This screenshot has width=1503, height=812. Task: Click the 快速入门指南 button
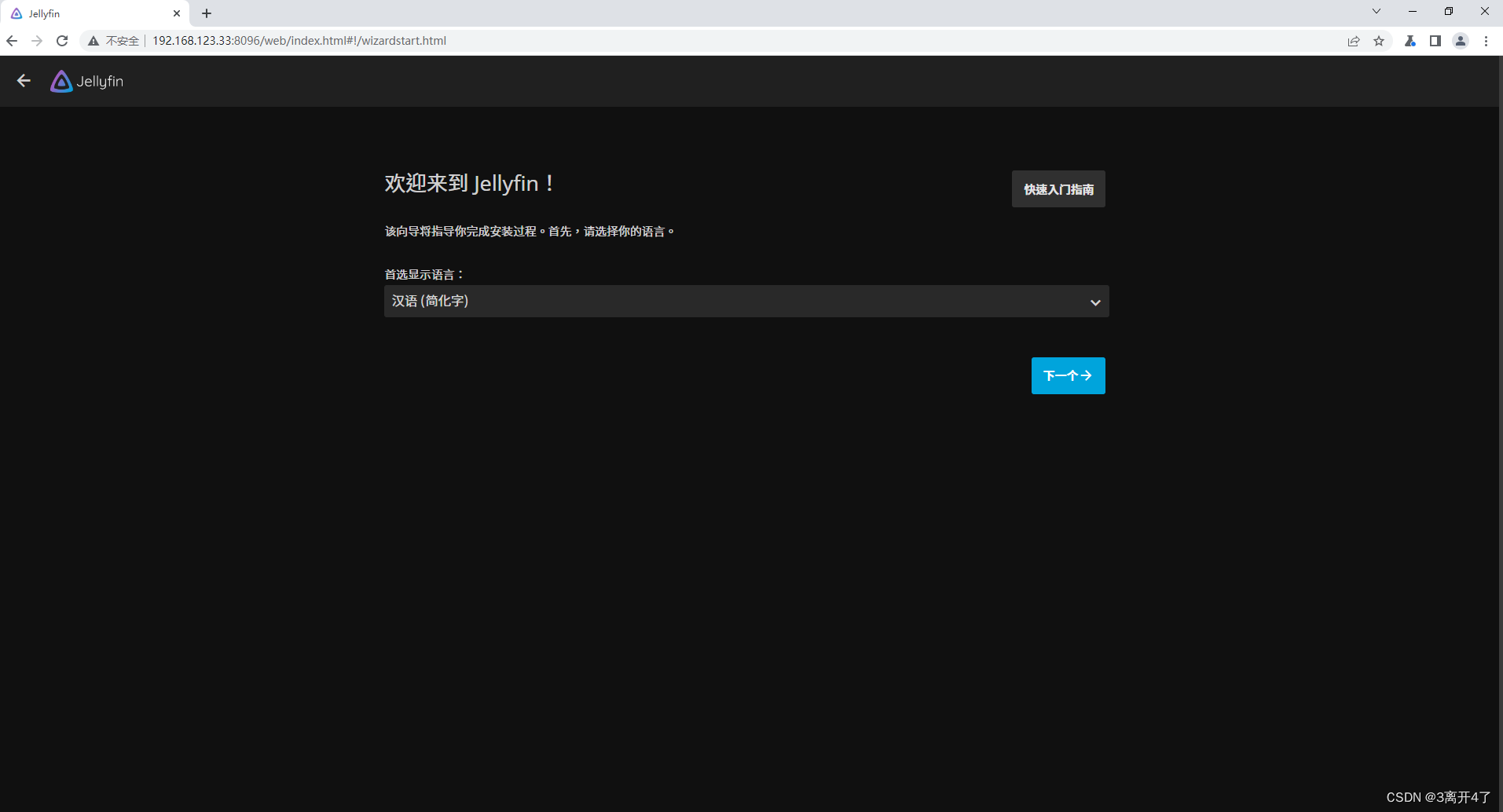pyautogui.click(x=1058, y=188)
